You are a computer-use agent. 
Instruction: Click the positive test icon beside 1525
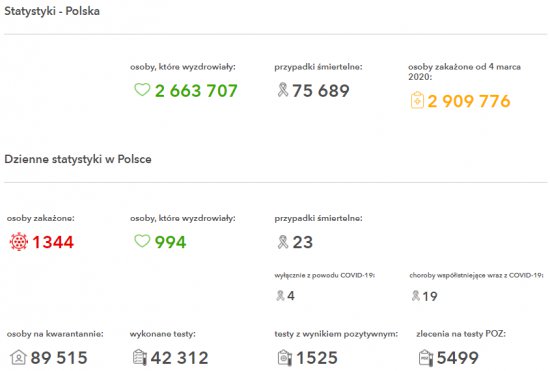(x=285, y=358)
